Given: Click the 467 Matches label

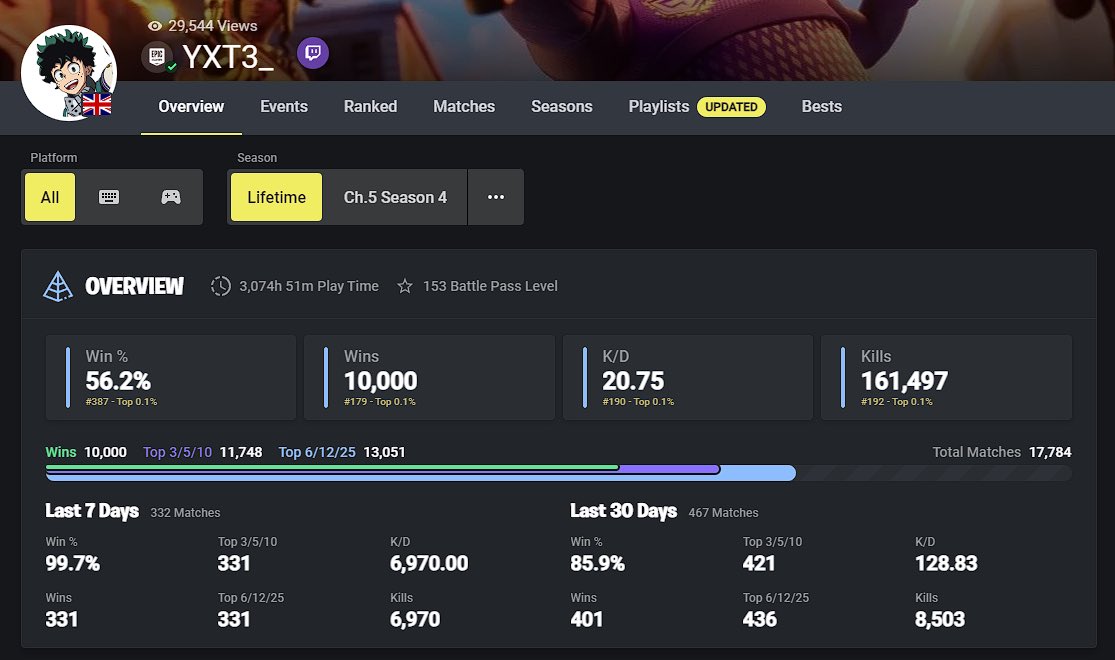Looking at the screenshot, I should (x=723, y=513).
